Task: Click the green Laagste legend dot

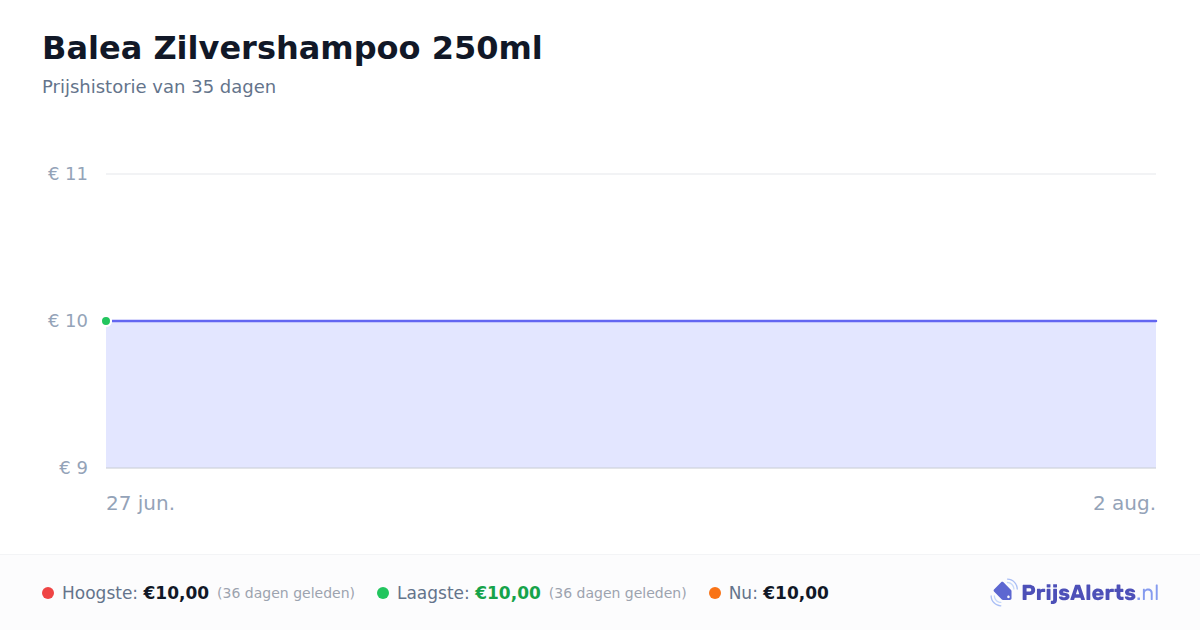Action: (383, 593)
